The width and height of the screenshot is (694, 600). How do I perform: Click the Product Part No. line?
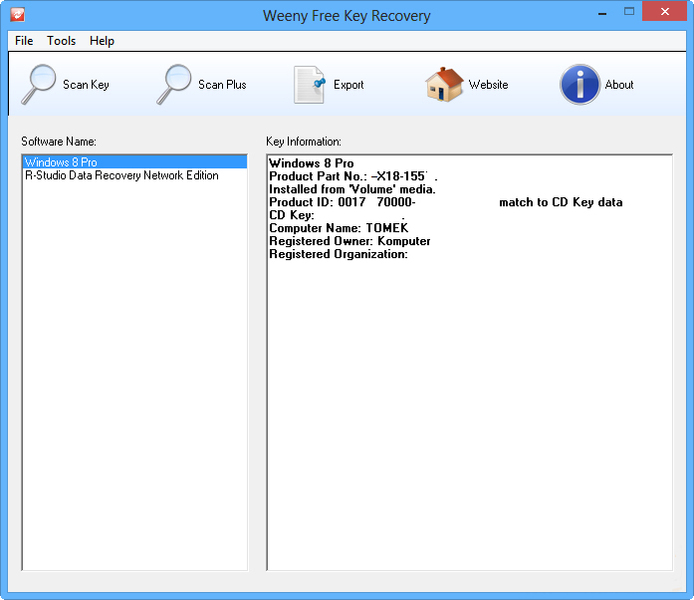[x=354, y=176]
